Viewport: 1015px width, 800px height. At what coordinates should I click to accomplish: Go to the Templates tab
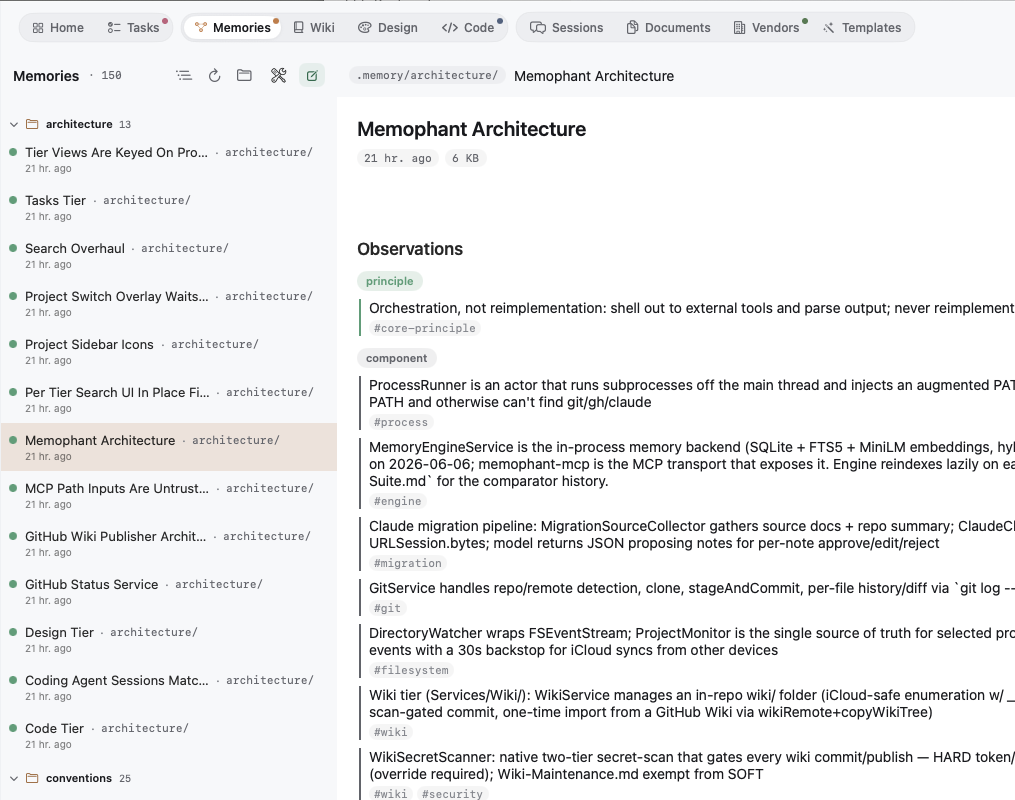coord(862,28)
